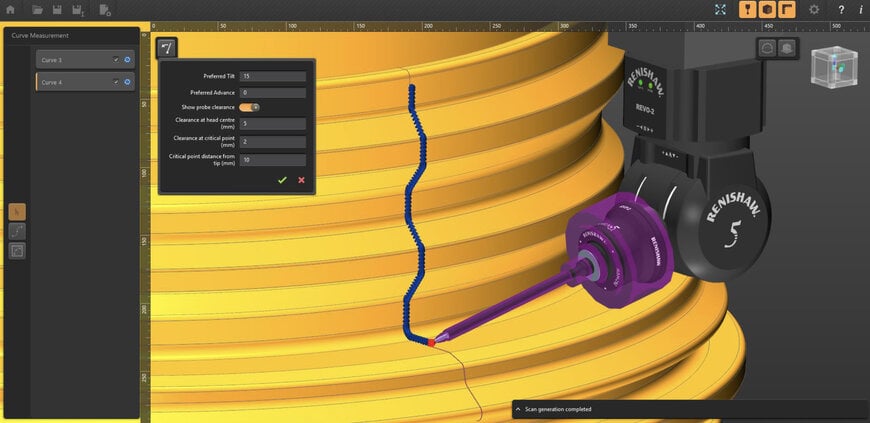Open the info 'i' icon
This screenshot has height=423, width=870.
tap(860, 9)
